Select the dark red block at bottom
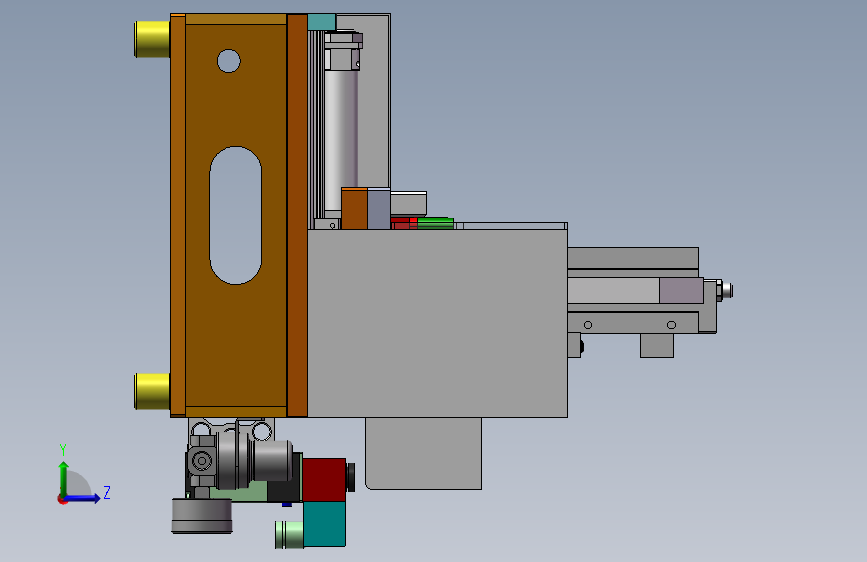This screenshot has width=867, height=562. [325, 480]
